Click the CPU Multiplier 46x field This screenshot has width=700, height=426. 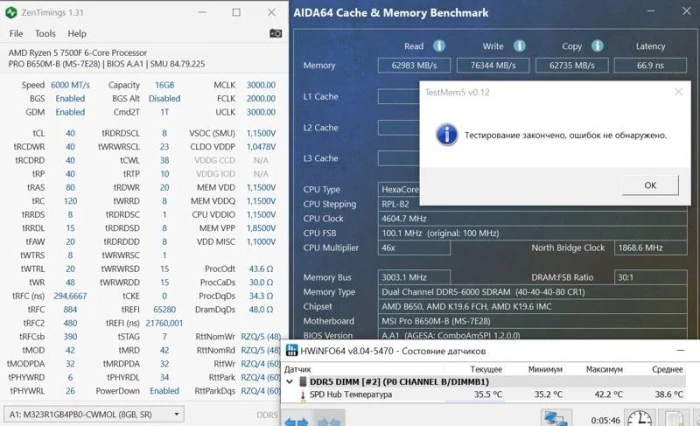pos(414,248)
